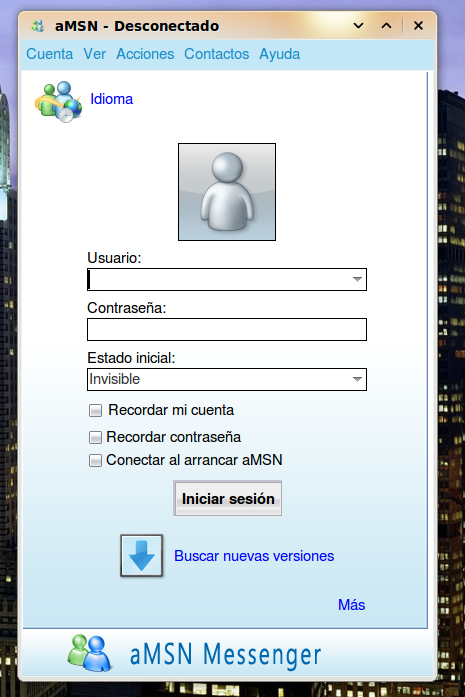Open the Cuenta menu

tap(49, 54)
